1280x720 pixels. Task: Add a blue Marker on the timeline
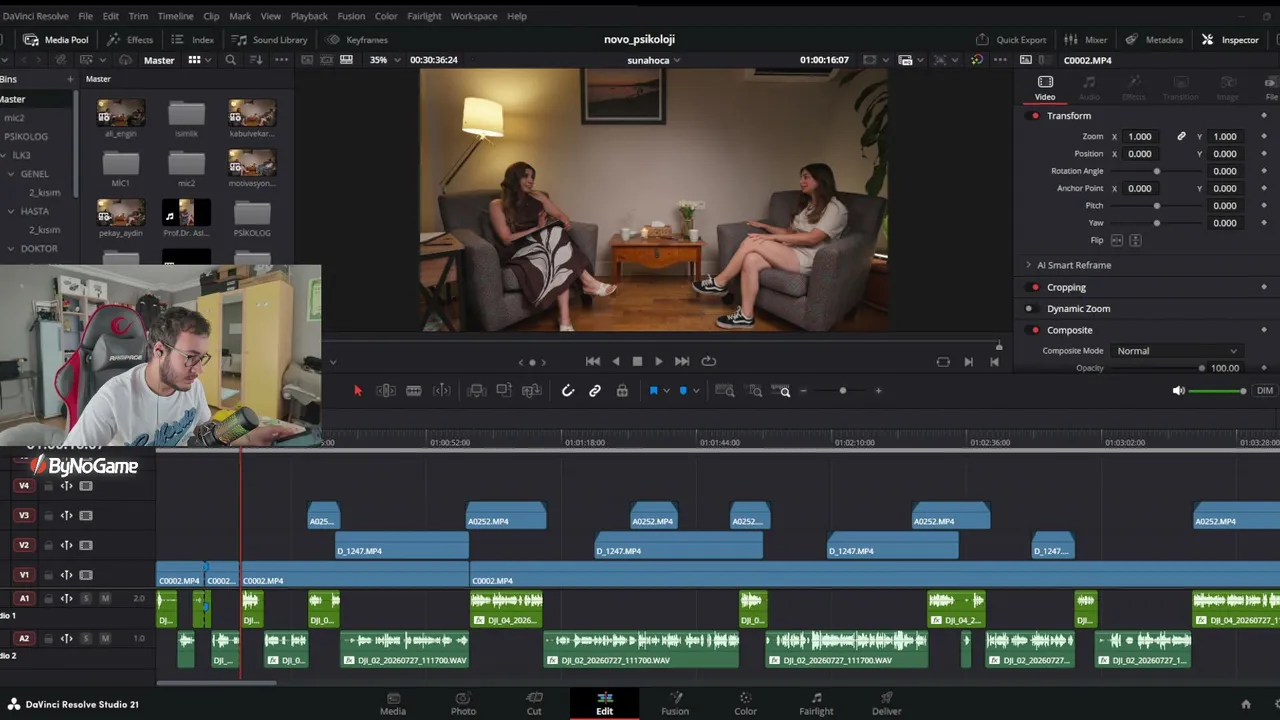pyautogui.click(x=683, y=391)
